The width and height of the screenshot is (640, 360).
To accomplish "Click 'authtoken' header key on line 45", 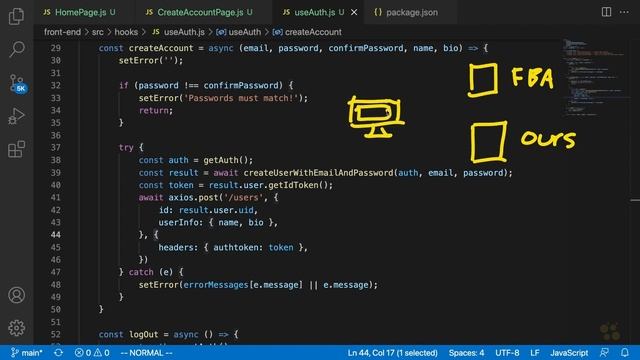I will (x=236, y=247).
